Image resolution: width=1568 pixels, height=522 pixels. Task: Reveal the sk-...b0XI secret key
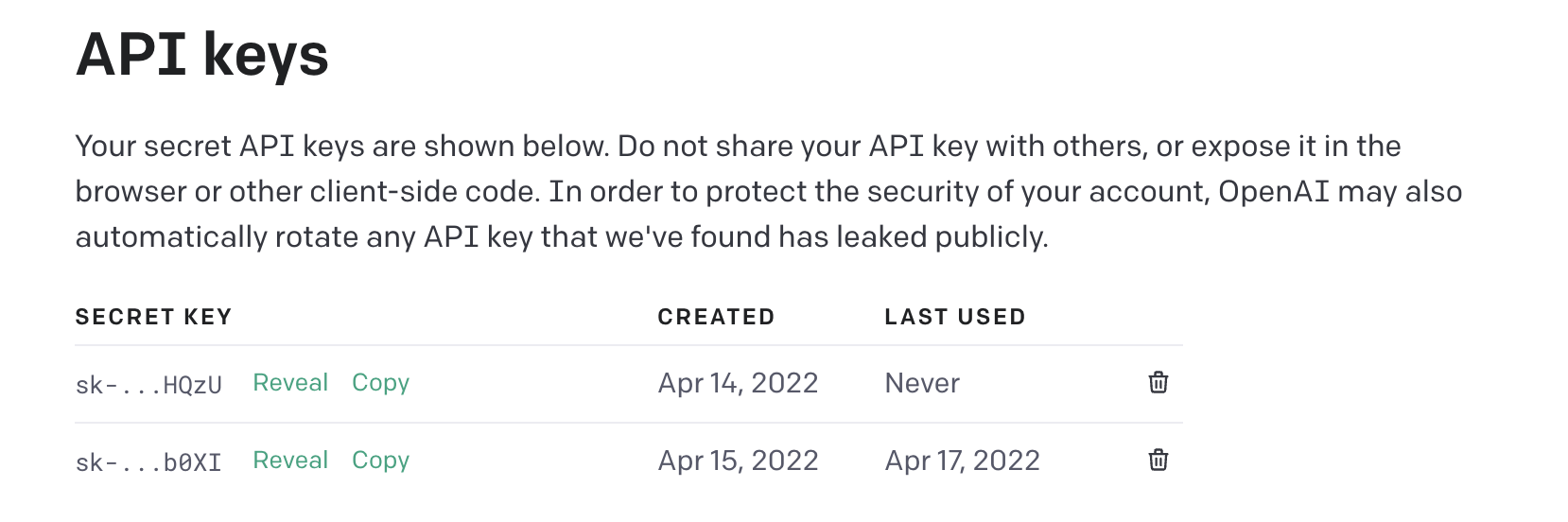(x=290, y=461)
